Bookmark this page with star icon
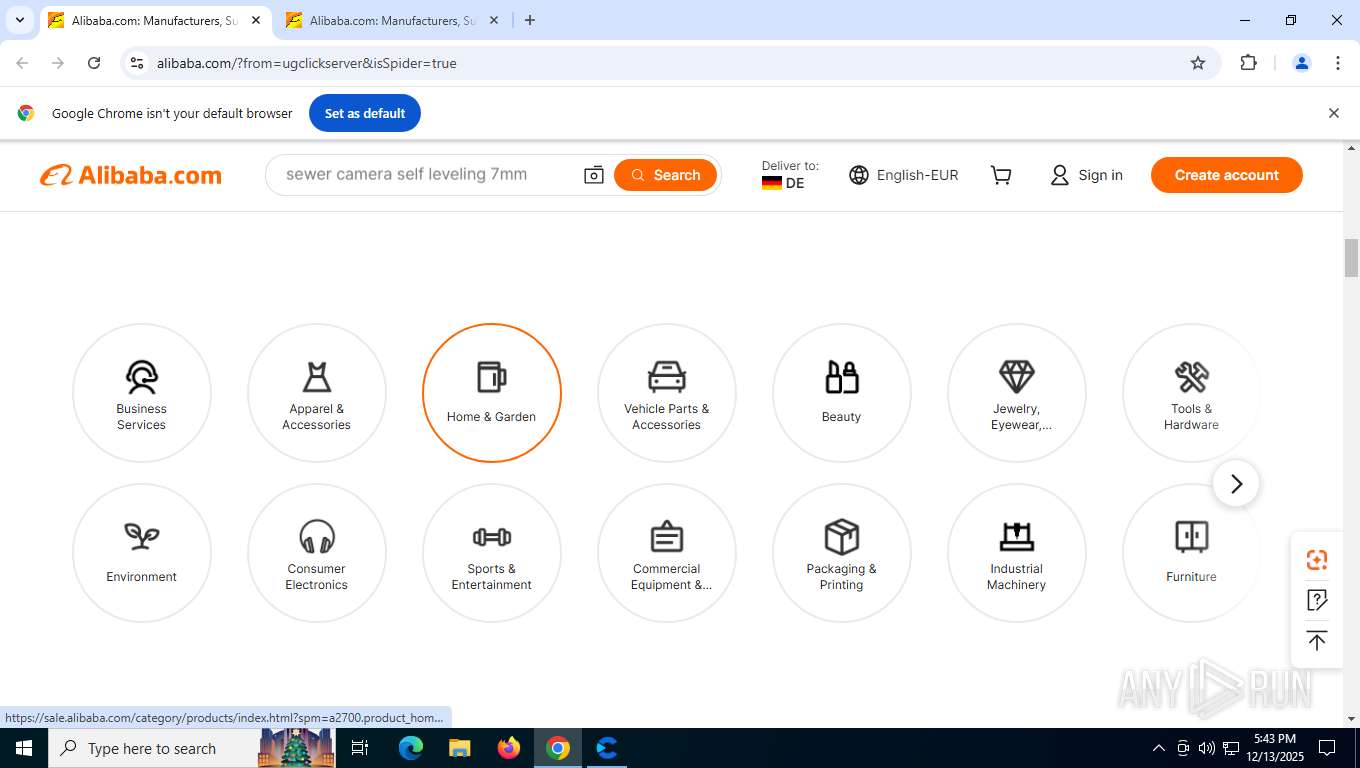The height and width of the screenshot is (768, 1360). point(1198,63)
